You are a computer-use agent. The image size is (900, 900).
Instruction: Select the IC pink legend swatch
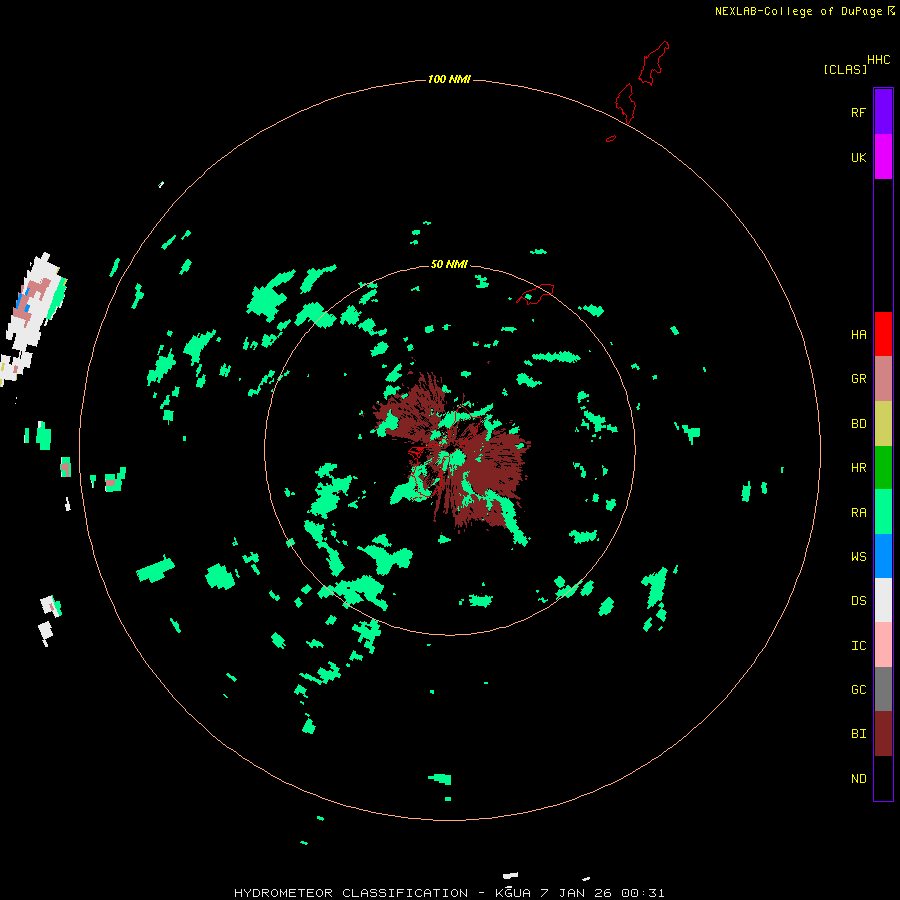tap(883, 645)
